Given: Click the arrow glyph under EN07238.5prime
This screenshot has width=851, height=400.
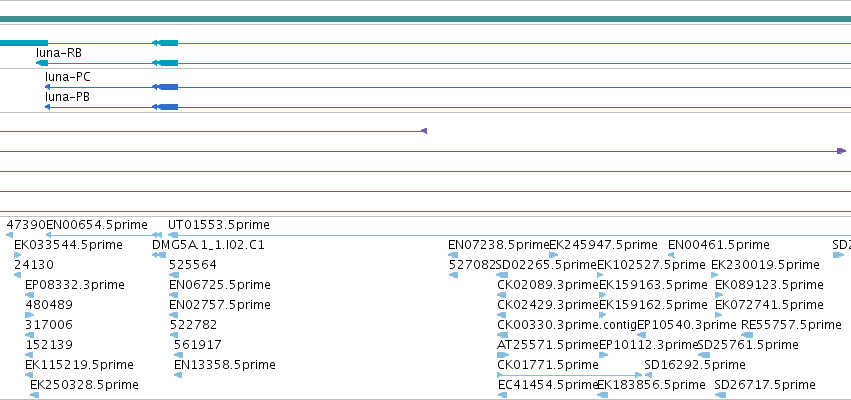Looking at the screenshot, I should (x=453, y=255).
